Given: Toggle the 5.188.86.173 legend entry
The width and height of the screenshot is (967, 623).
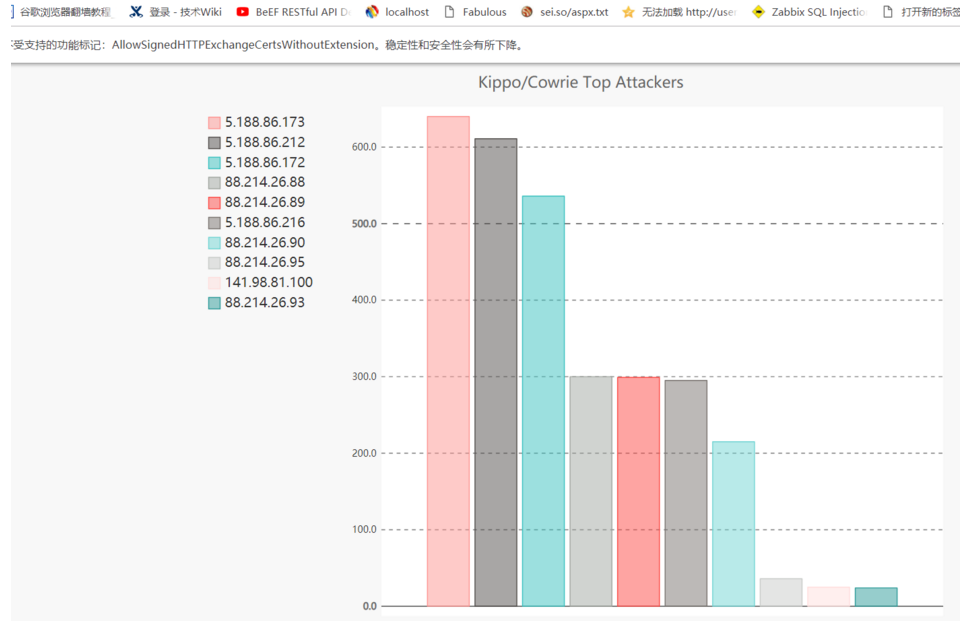Looking at the screenshot, I should [x=257, y=122].
